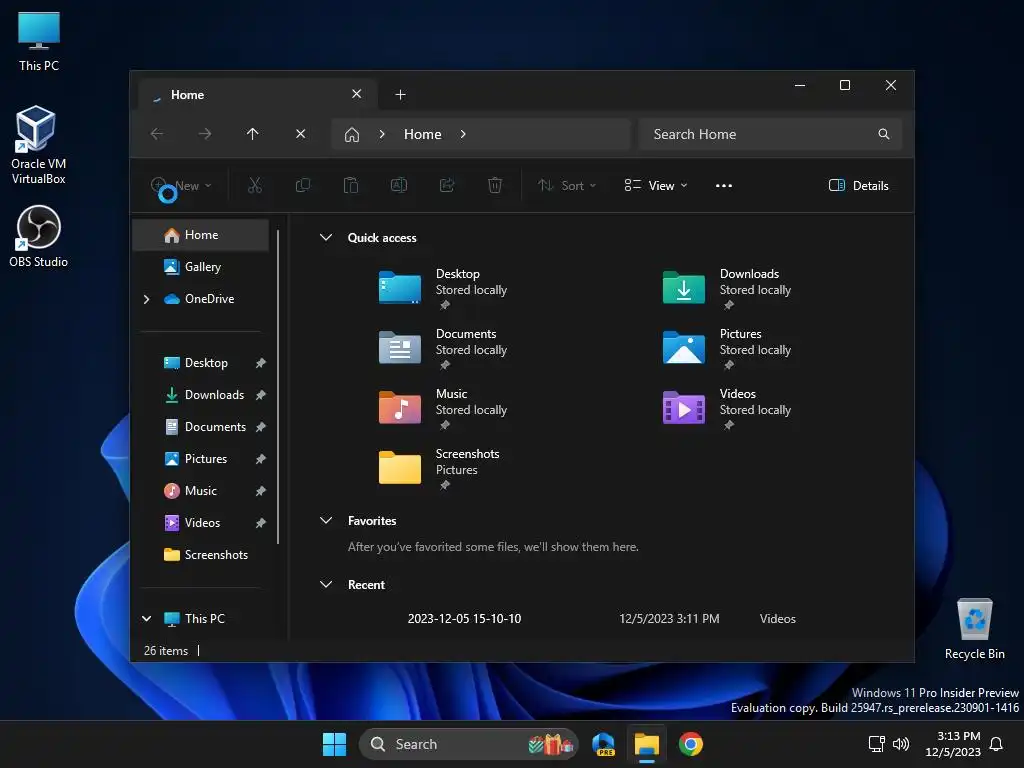Click the taskbar Search box

469,744
